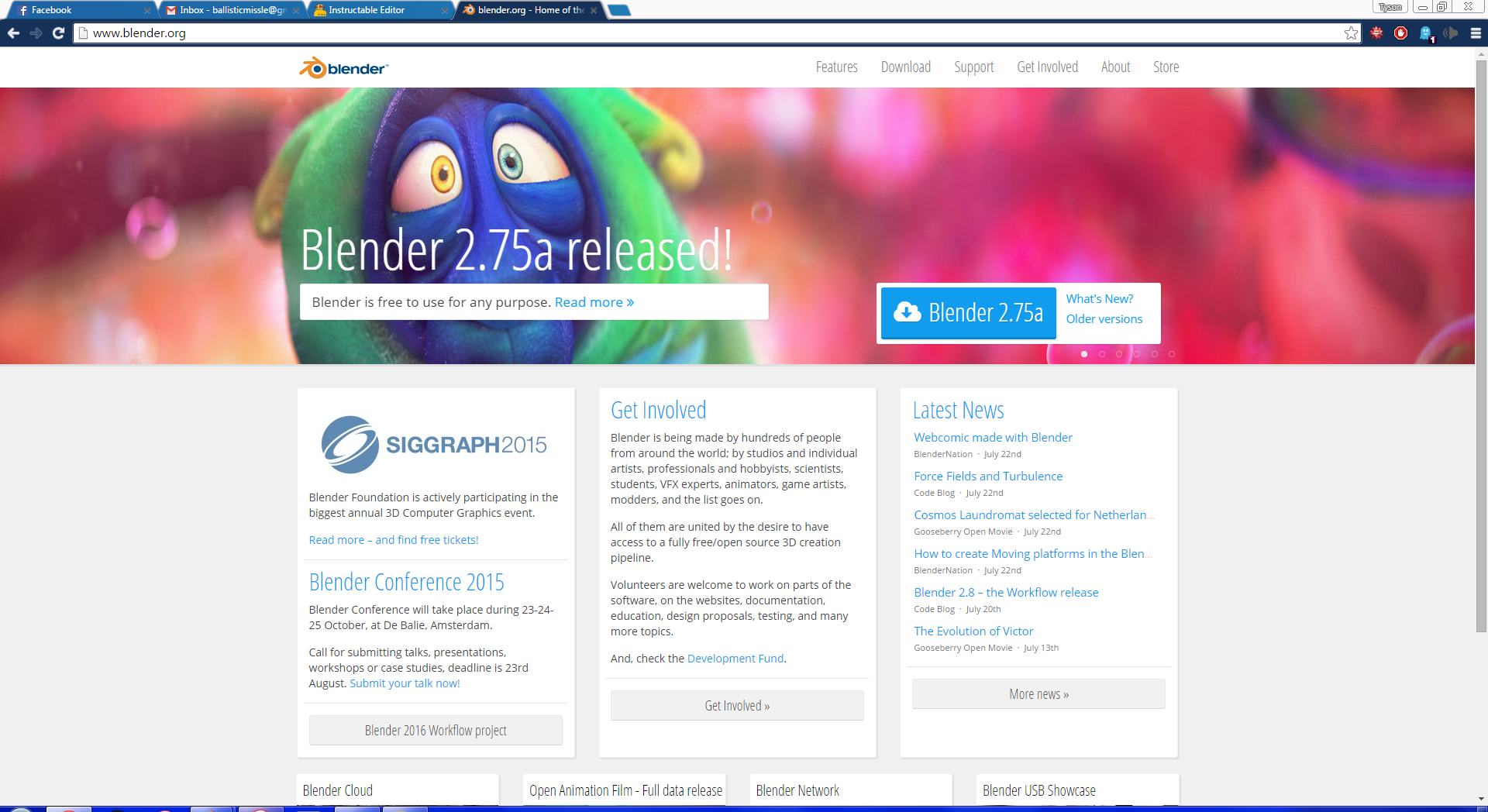The image size is (1488, 812).
Task: Open the Blender Conference 2015 heading link
Action: point(406,582)
